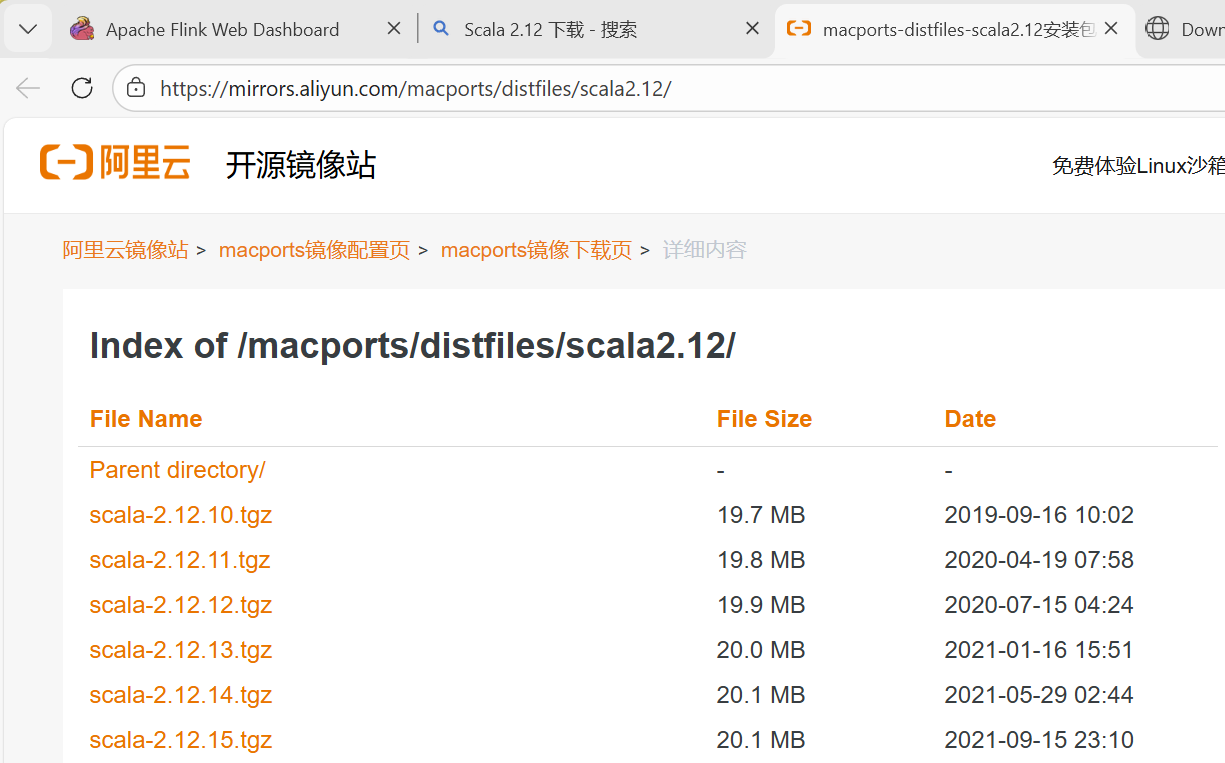The image size is (1225, 763).
Task: Click date 2021-01-16 15:51
Action: [x=1039, y=650]
